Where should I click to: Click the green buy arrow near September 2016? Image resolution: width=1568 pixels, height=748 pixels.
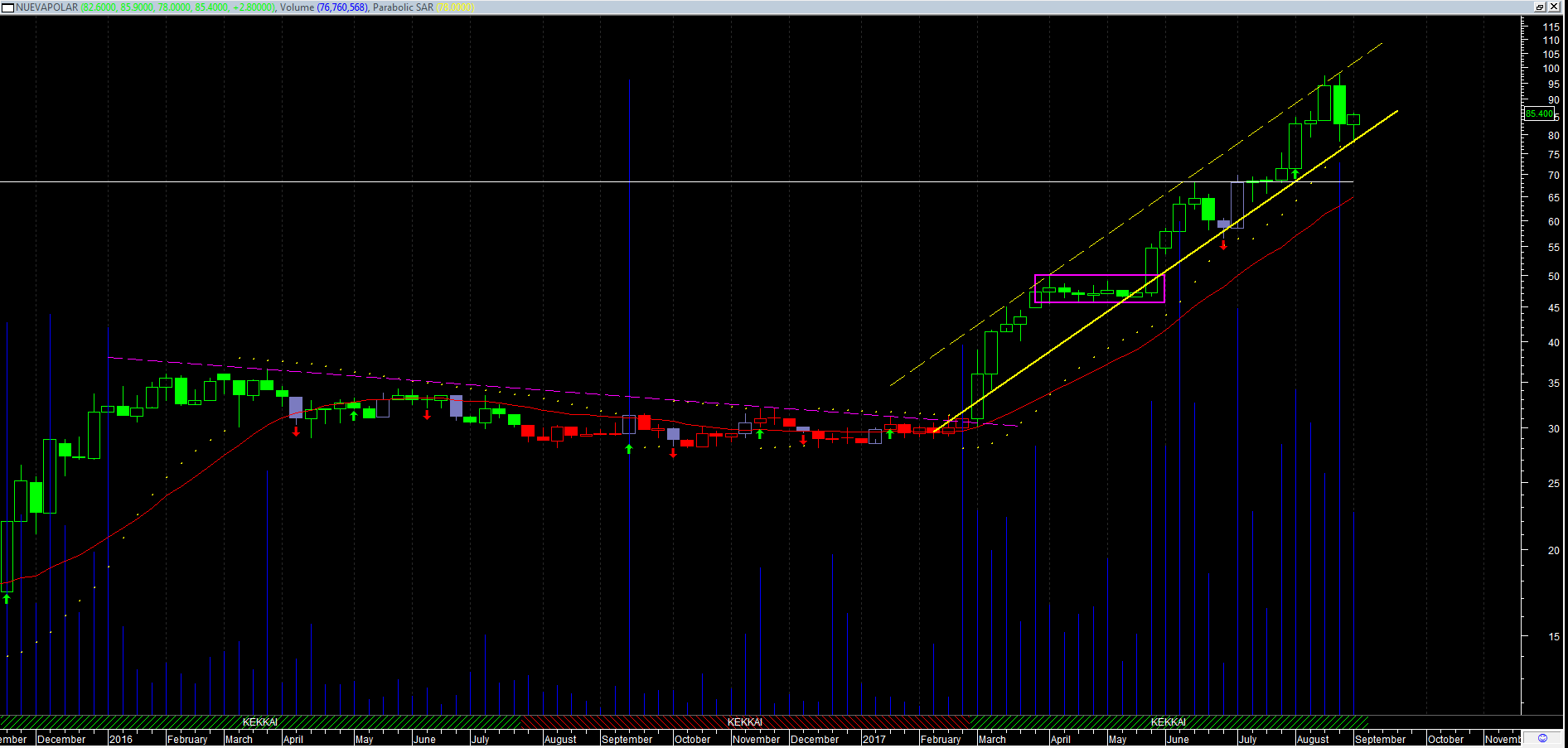coord(629,449)
